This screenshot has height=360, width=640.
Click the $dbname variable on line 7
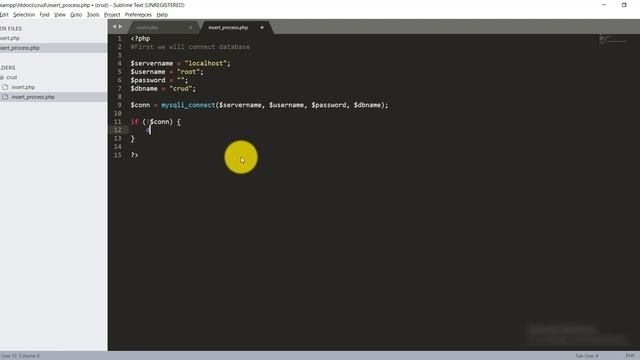(x=144, y=89)
